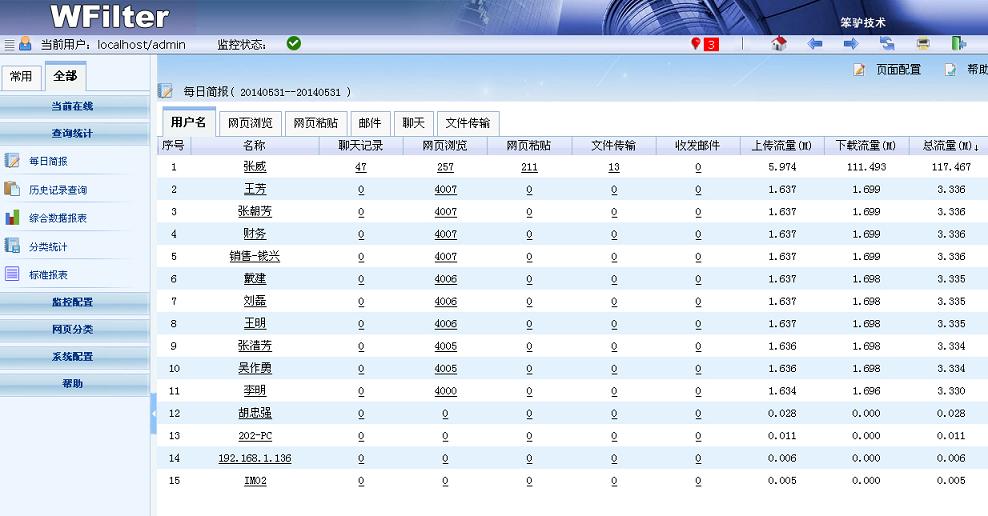The height and width of the screenshot is (516, 988).
Task: Expand the 监控配置 sidebar section
Action: coord(74,302)
